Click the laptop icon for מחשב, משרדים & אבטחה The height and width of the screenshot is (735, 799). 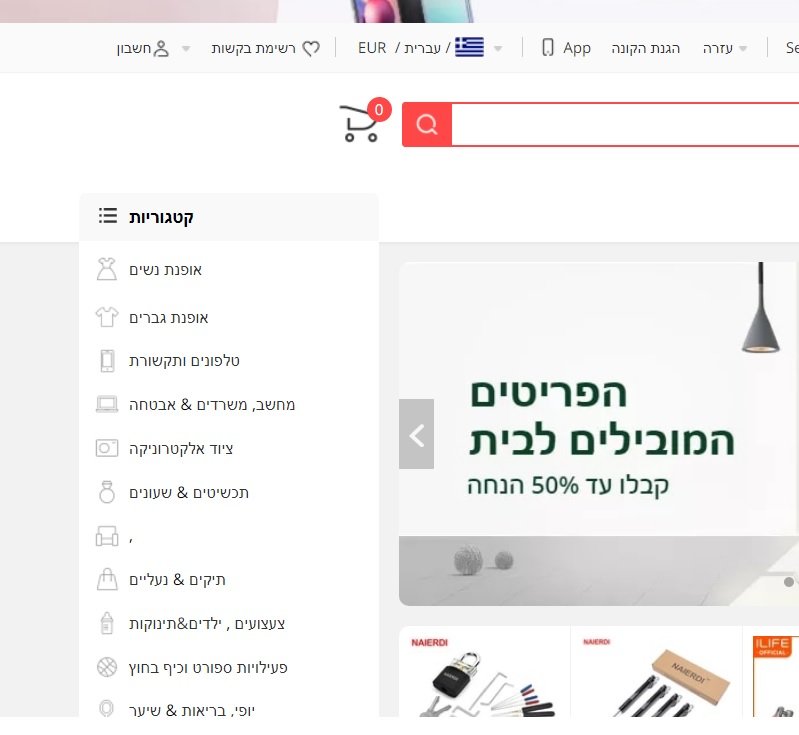tap(107, 404)
